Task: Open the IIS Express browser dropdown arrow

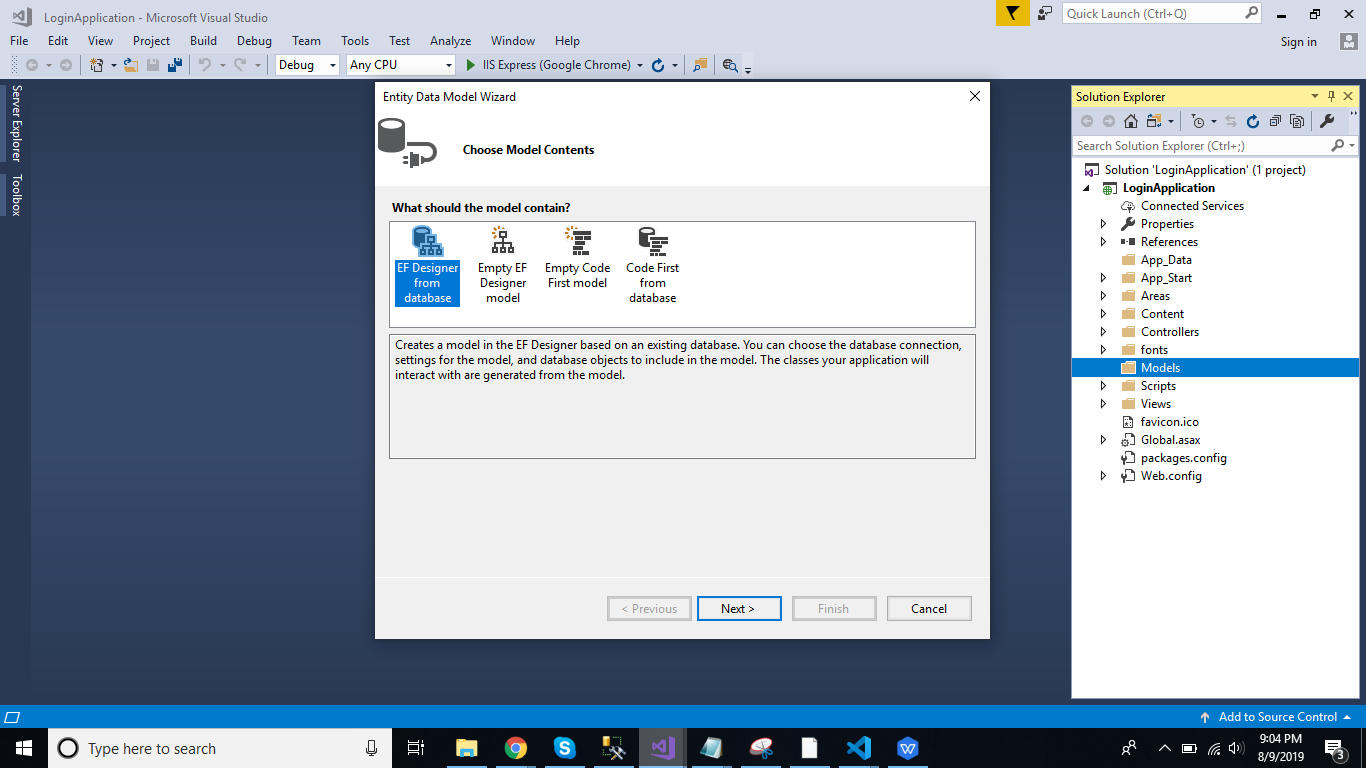Action: point(640,65)
